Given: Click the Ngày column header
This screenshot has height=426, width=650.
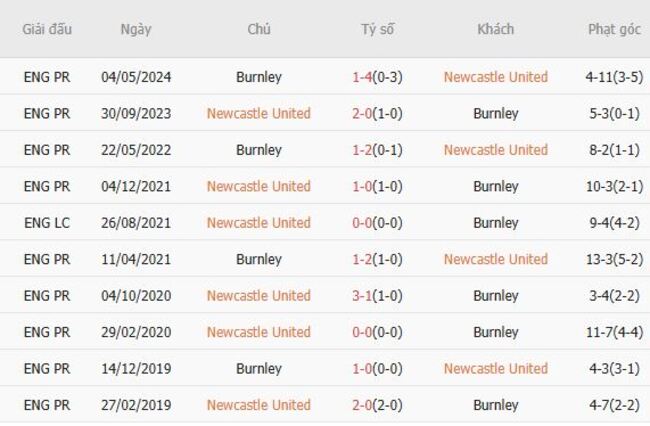Looking at the screenshot, I should (136, 29).
